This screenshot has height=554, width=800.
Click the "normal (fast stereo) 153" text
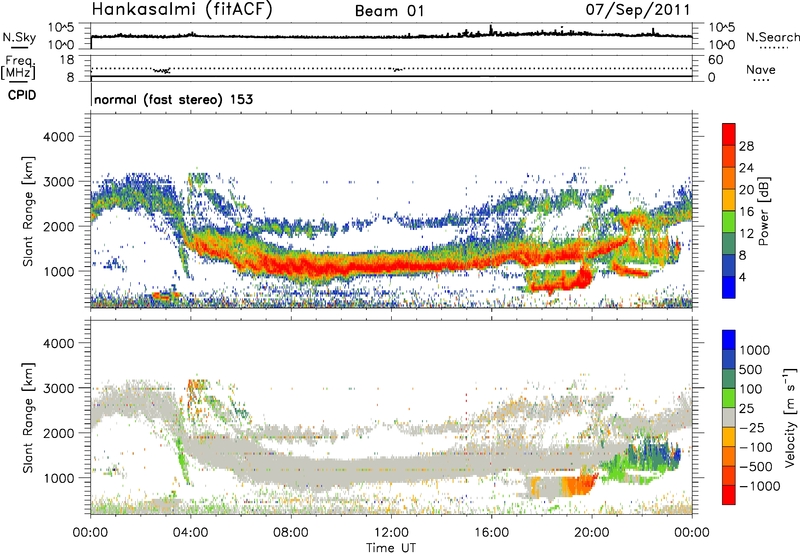click(x=173, y=99)
